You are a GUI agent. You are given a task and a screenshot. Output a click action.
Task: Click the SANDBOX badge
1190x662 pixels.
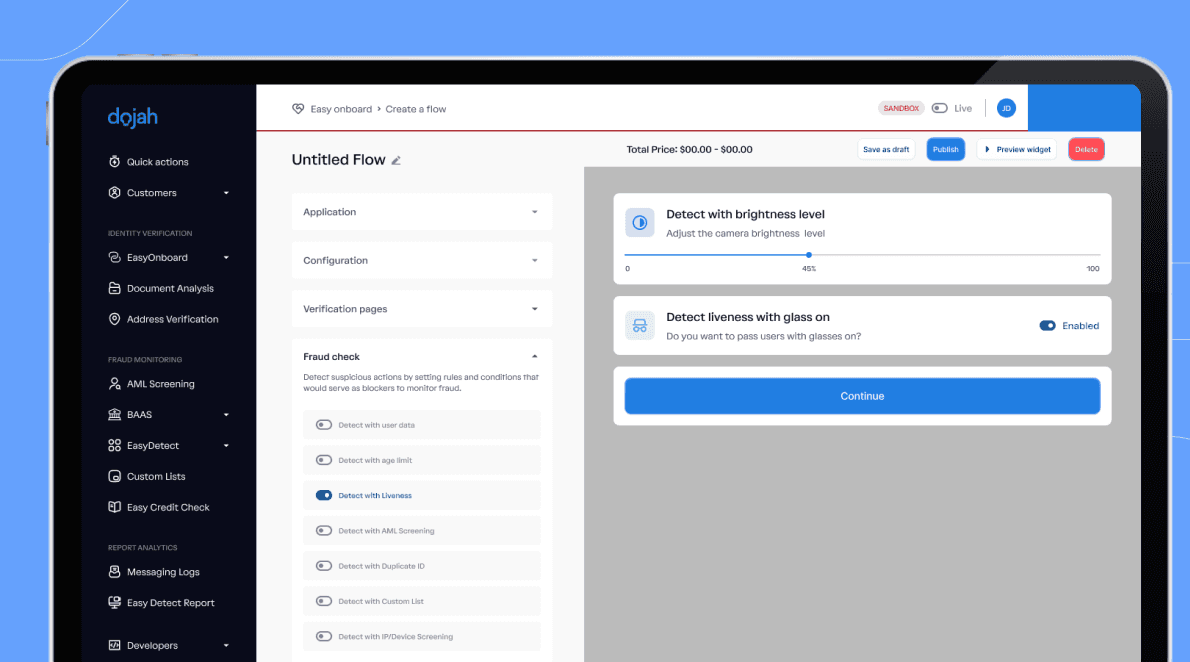[x=901, y=108]
